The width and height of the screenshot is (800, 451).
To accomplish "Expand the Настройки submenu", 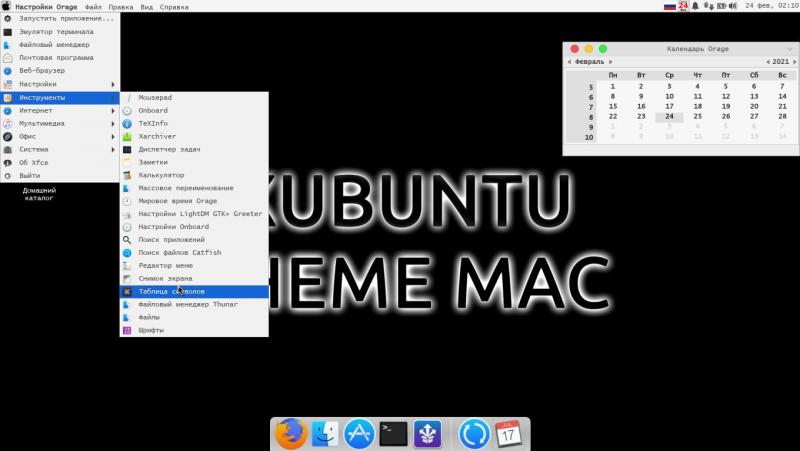I will click(x=60, y=84).
